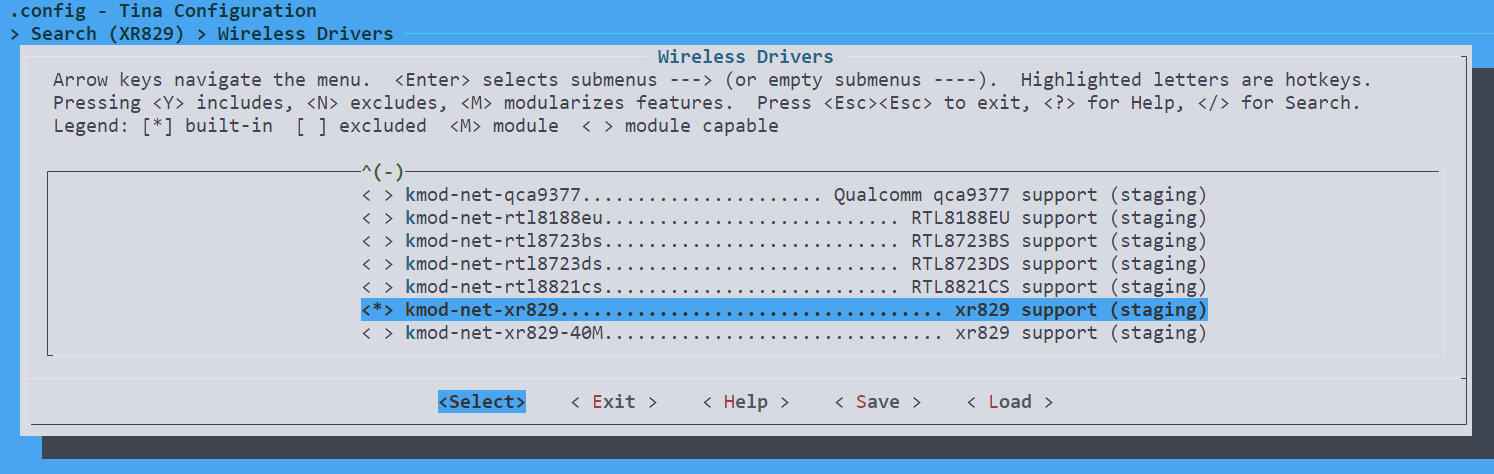This screenshot has width=1494, height=474.
Task: Click < Load > to load a config
Action: pyautogui.click(x=1010, y=402)
